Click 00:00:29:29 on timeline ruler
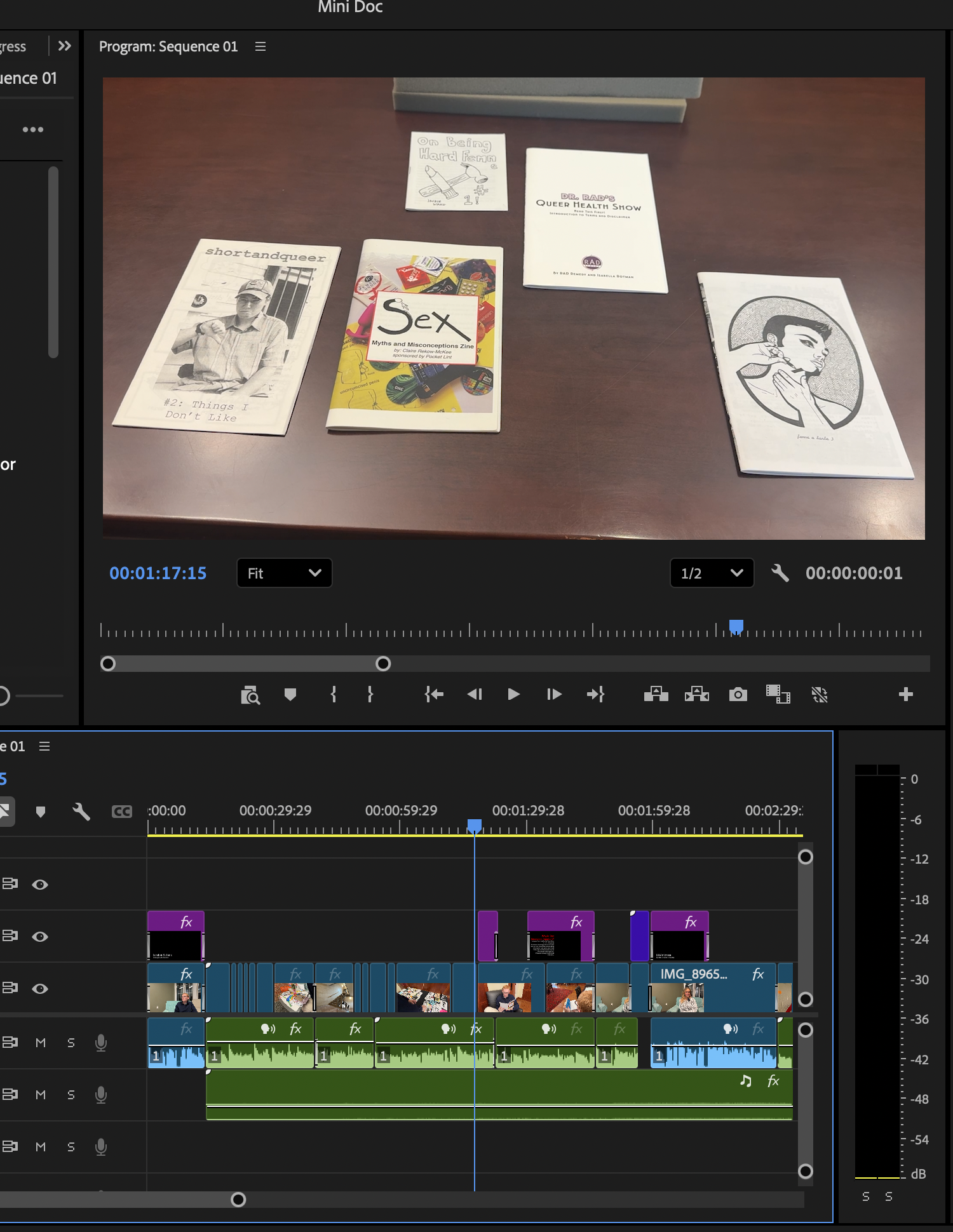953x1232 pixels. click(x=275, y=811)
